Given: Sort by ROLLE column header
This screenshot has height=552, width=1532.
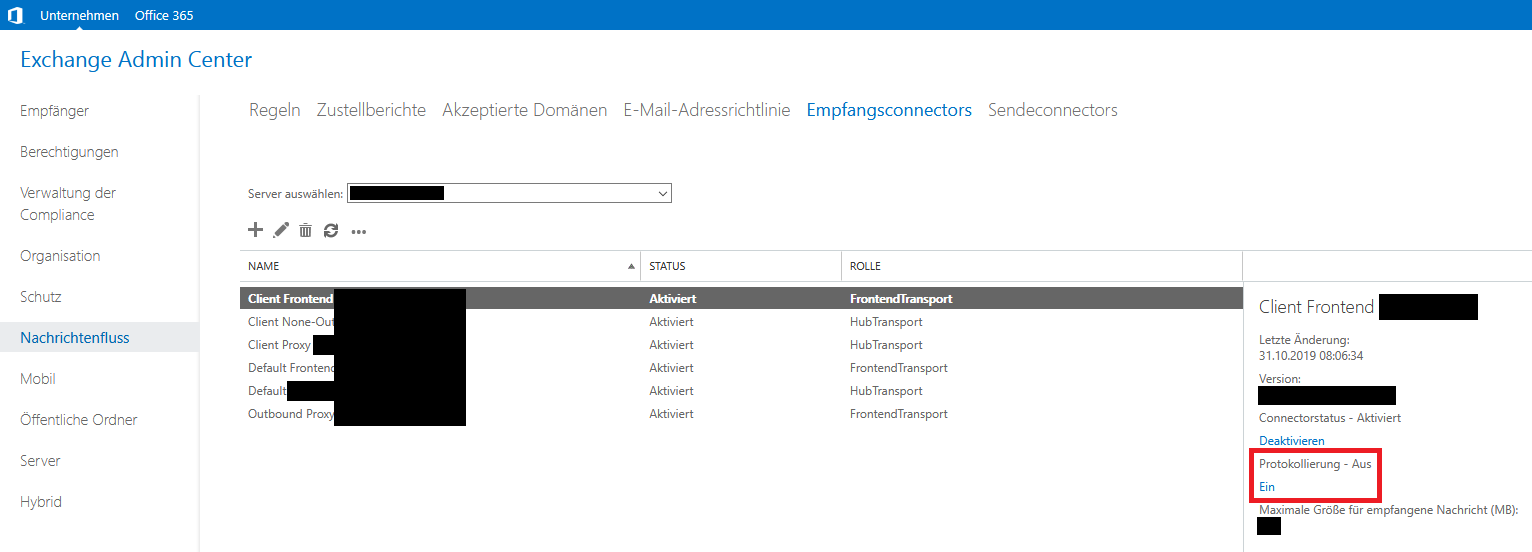Looking at the screenshot, I should [865, 267].
